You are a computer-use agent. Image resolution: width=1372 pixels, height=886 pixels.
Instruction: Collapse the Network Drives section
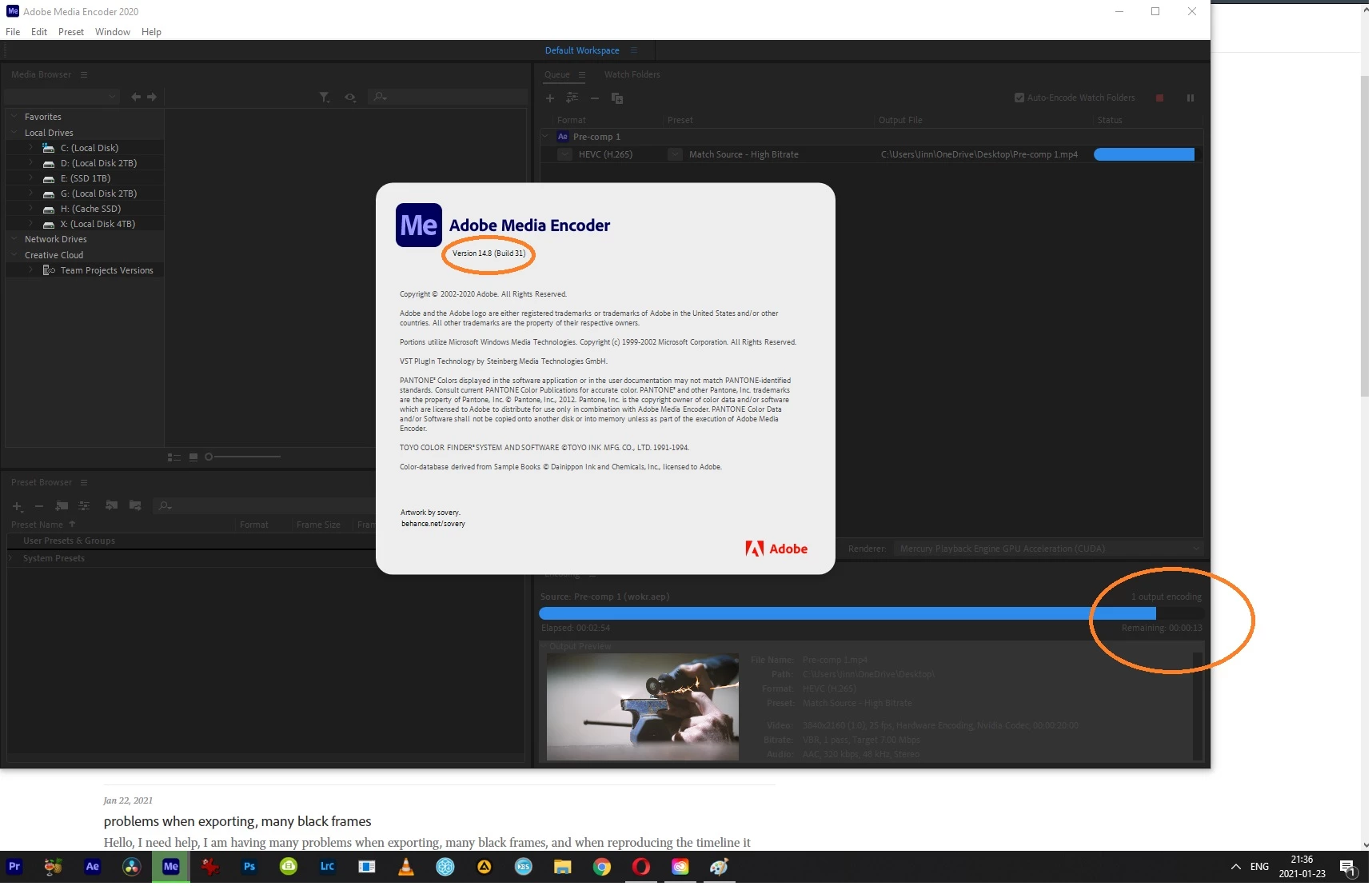pos(14,239)
